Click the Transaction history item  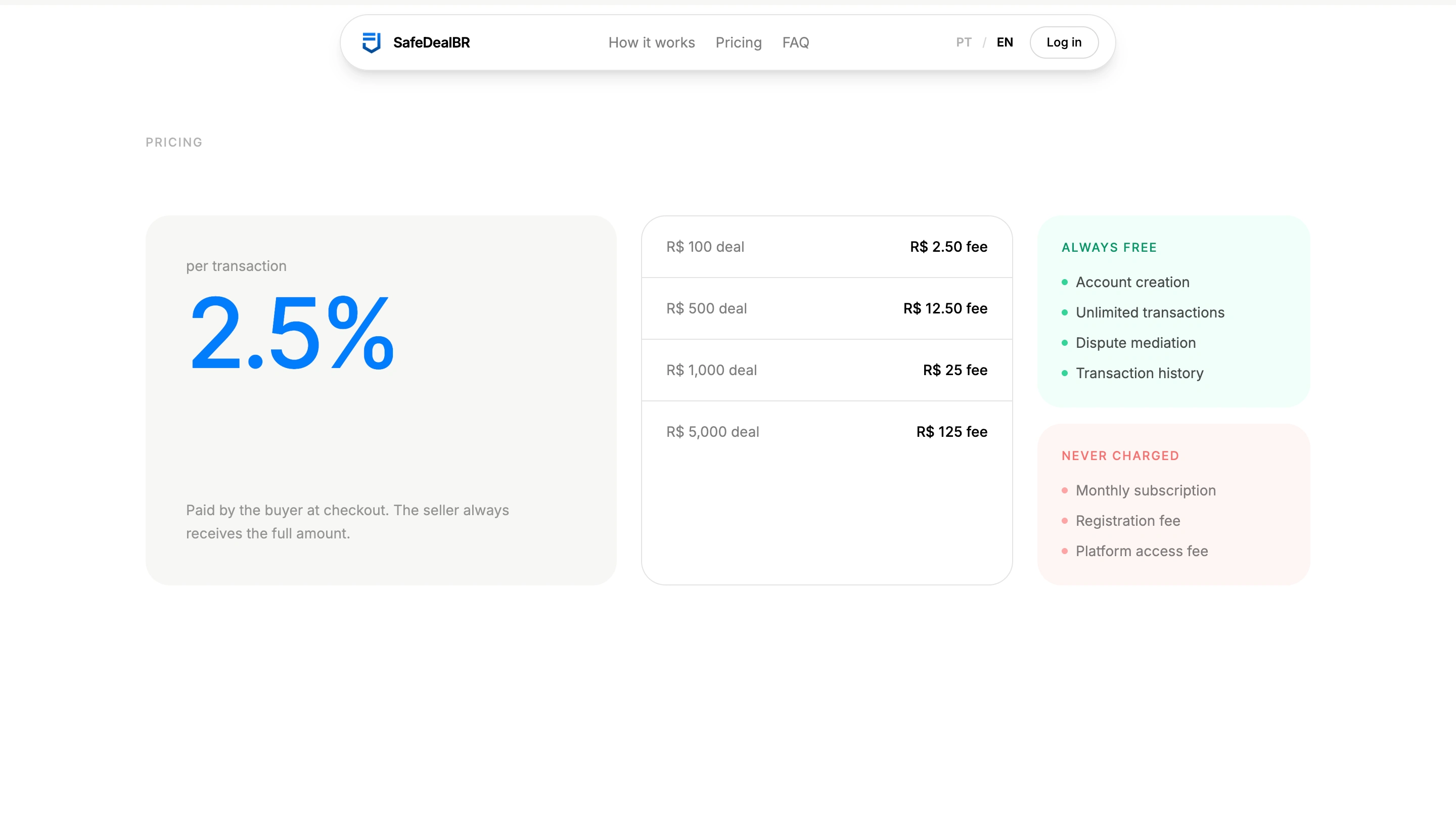coord(1139,373)
